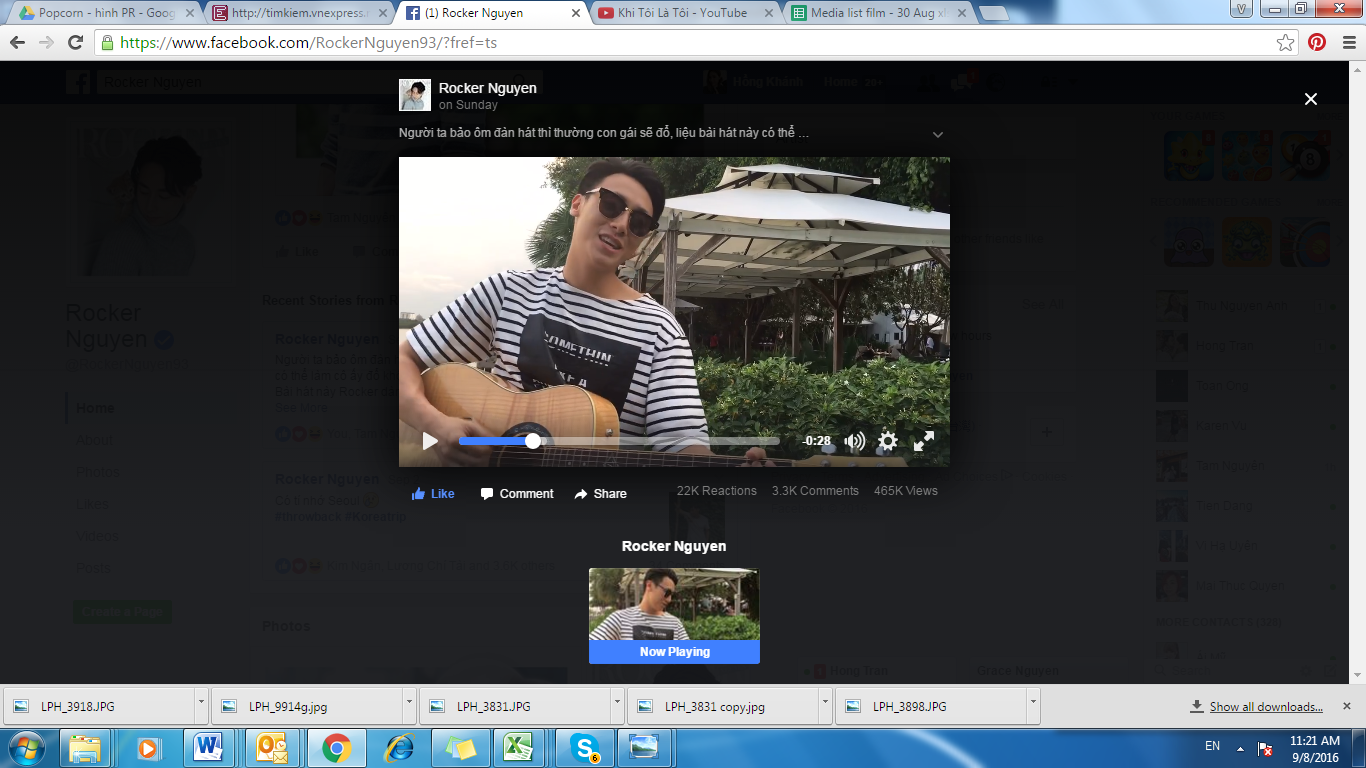Click the Now Playing video thumbnail
The image size is (1366, 768).
point(674,605)
